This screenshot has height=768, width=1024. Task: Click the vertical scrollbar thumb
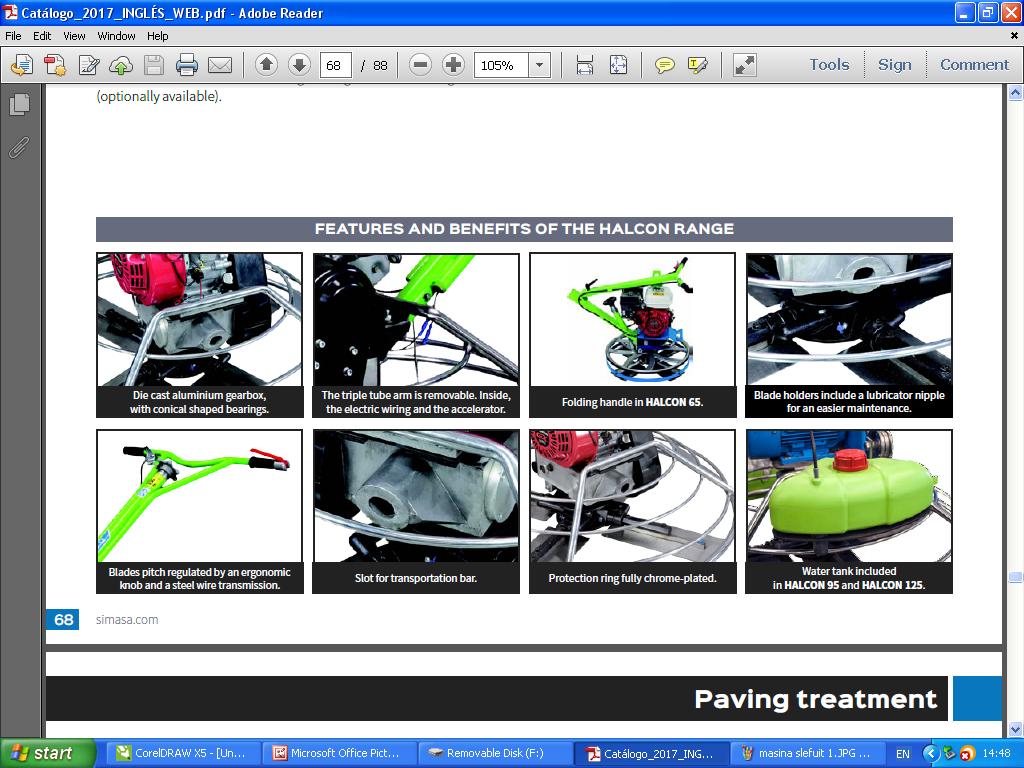[x=1015, y=577]
